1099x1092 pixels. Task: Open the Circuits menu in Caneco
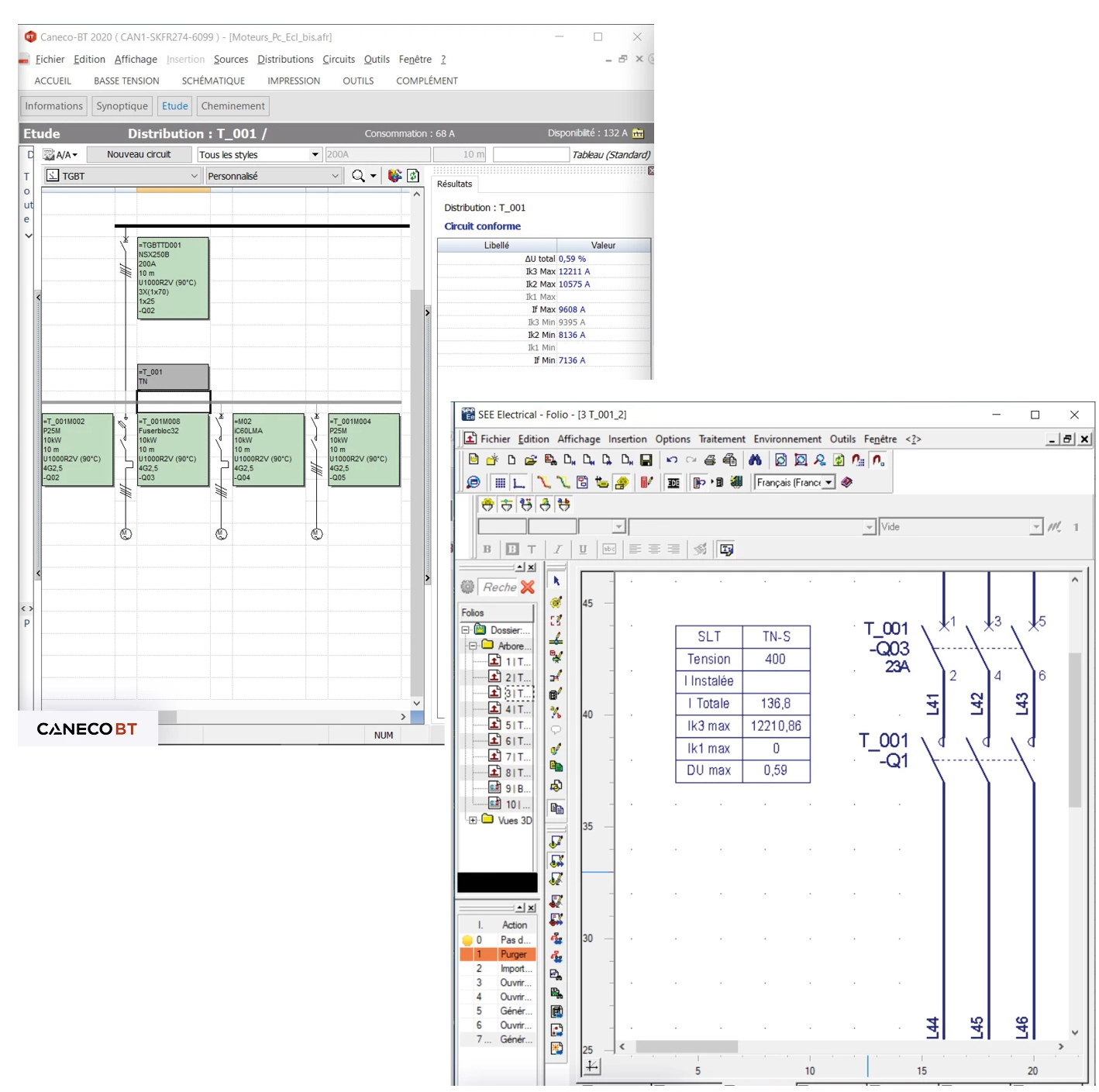click(339, 60)
